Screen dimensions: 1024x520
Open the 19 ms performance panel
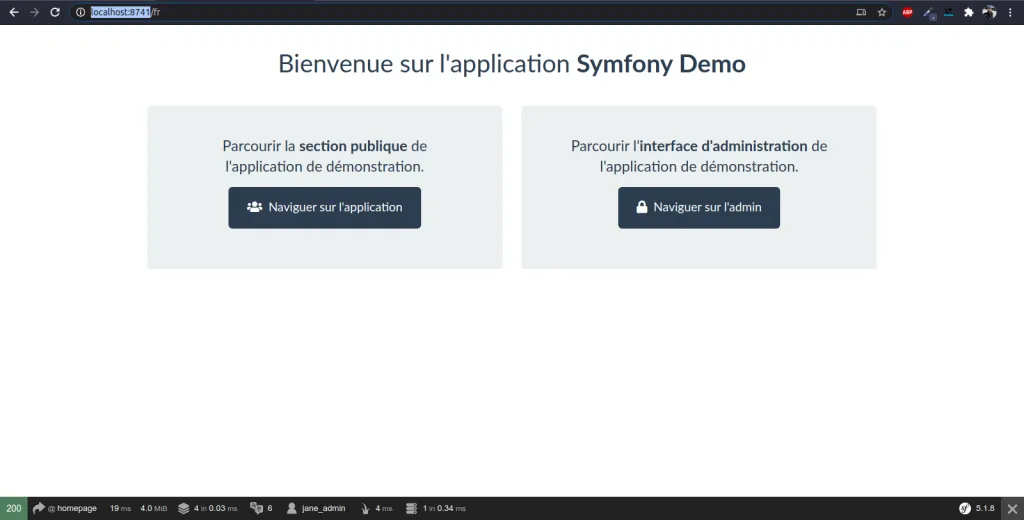pyautogui.click(x=120, y=508)
